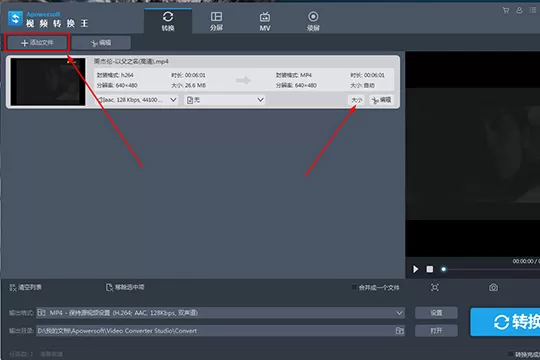Click the scissors 编辑 button in toolbar
The width and height of the screenshot is (540, 360).
pyautogui.click(x=101, y=43)
